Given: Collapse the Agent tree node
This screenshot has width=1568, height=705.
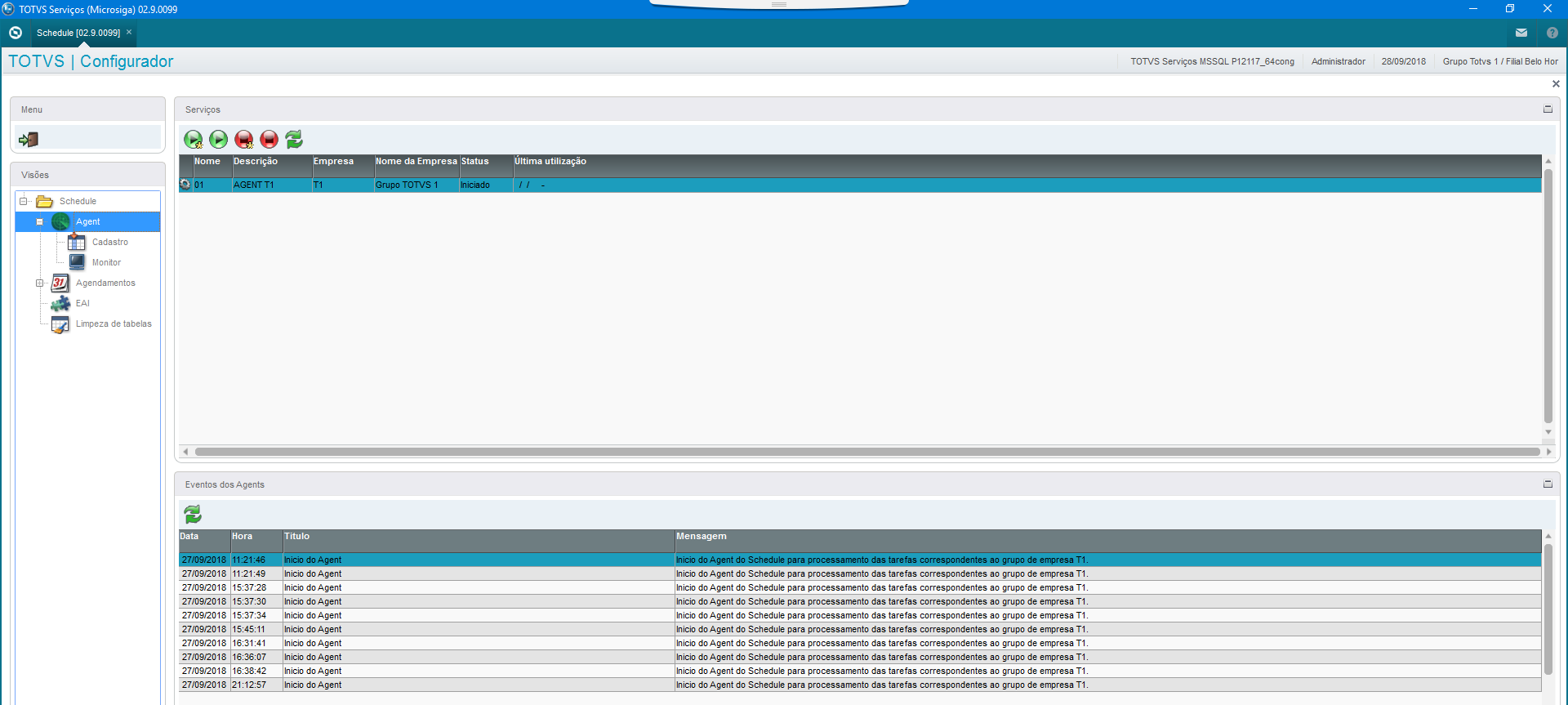Looking at the screenshot, I should pos(39,221).
